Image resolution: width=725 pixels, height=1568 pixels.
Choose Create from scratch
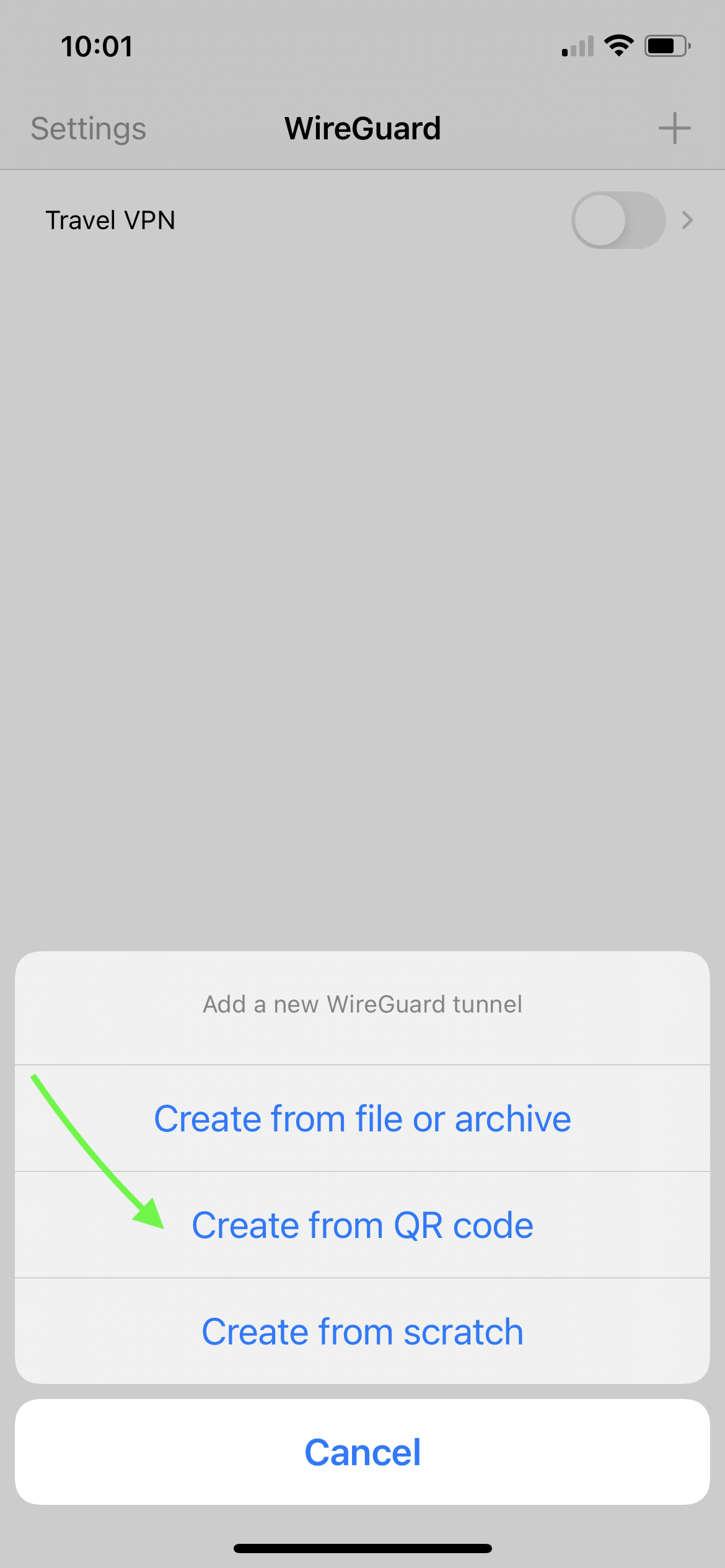click(x=362, y=1331)
